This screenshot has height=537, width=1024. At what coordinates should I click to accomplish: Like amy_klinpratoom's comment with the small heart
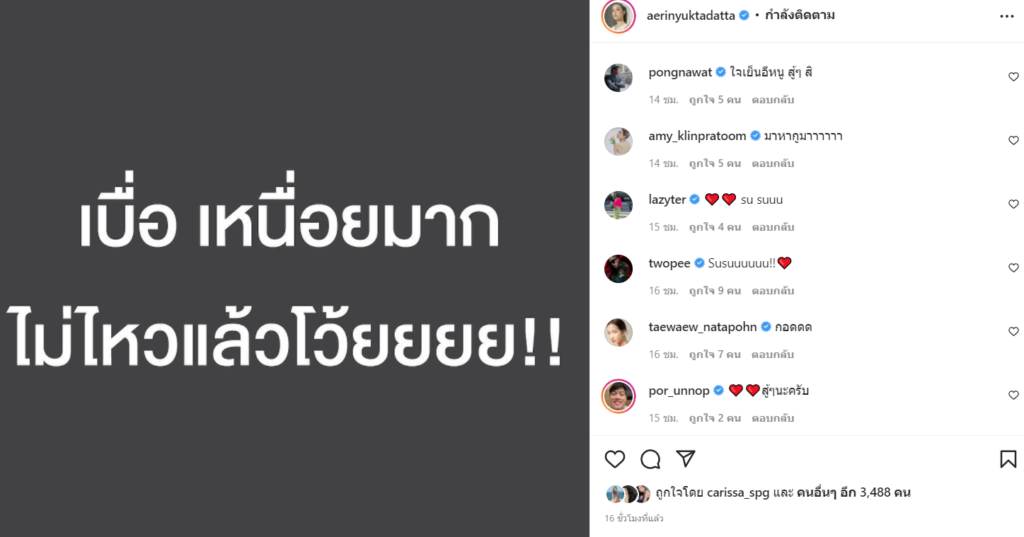1014,140
